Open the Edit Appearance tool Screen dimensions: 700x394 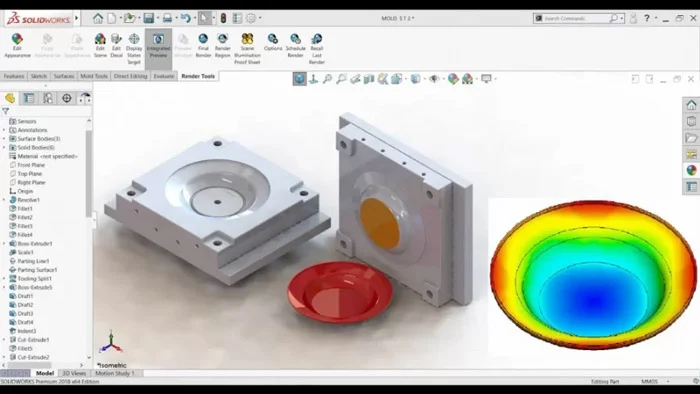(x=17, y=45)
